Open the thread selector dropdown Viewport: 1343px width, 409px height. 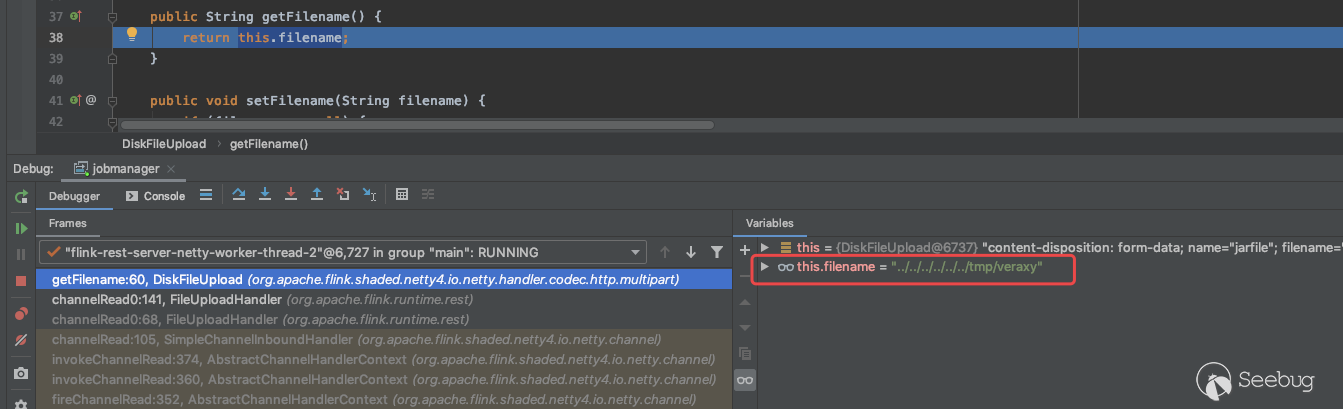pyautogui.click(x=635, y=252)
